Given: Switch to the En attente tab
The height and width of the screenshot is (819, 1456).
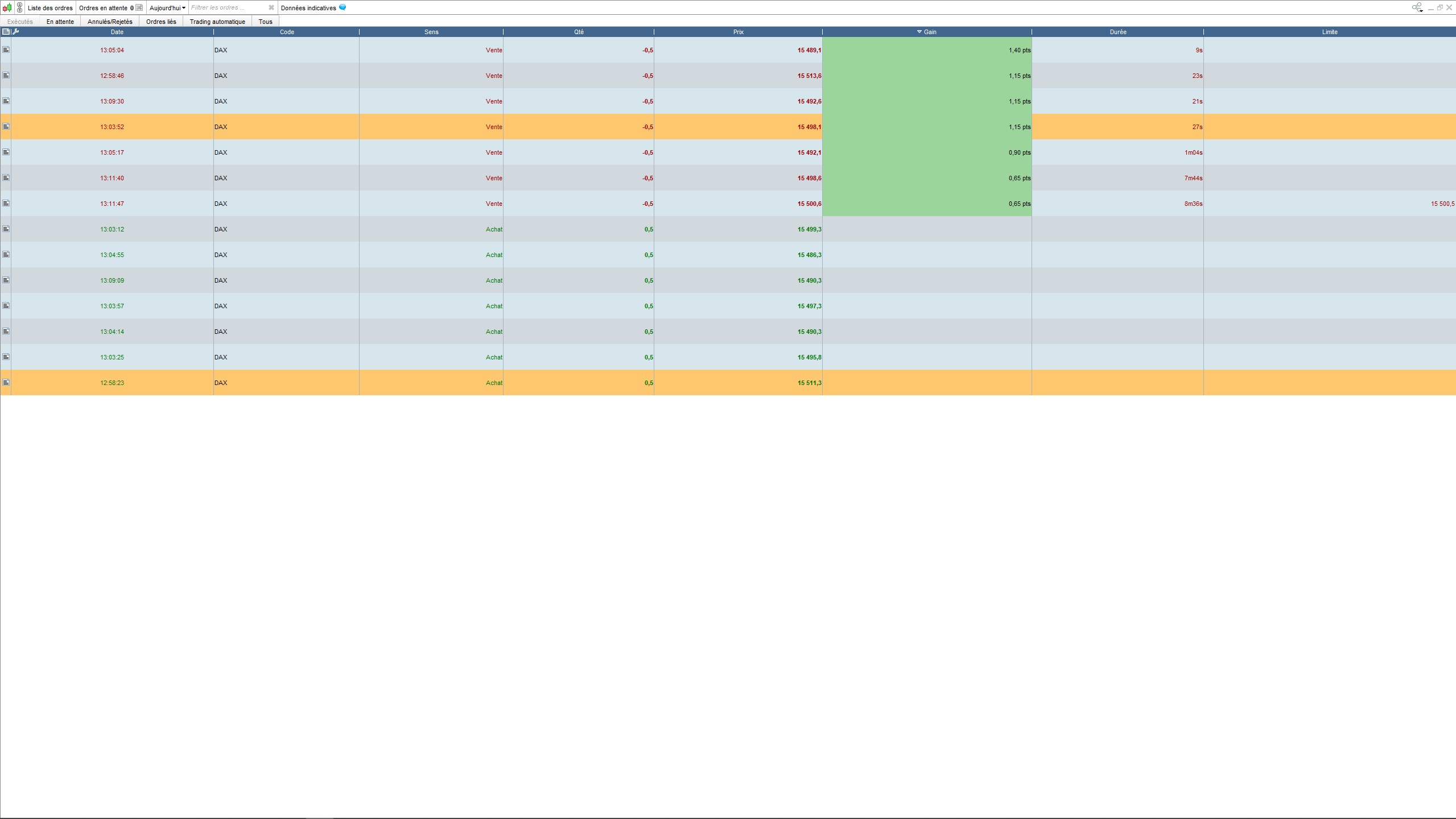Looking at the screenshot, I should (60, 22).
